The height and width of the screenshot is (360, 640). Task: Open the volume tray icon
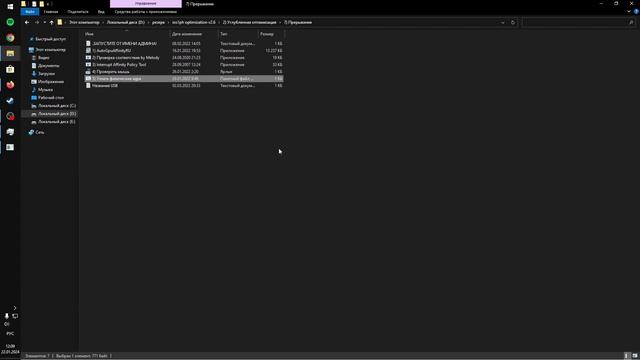coord(7,324)
